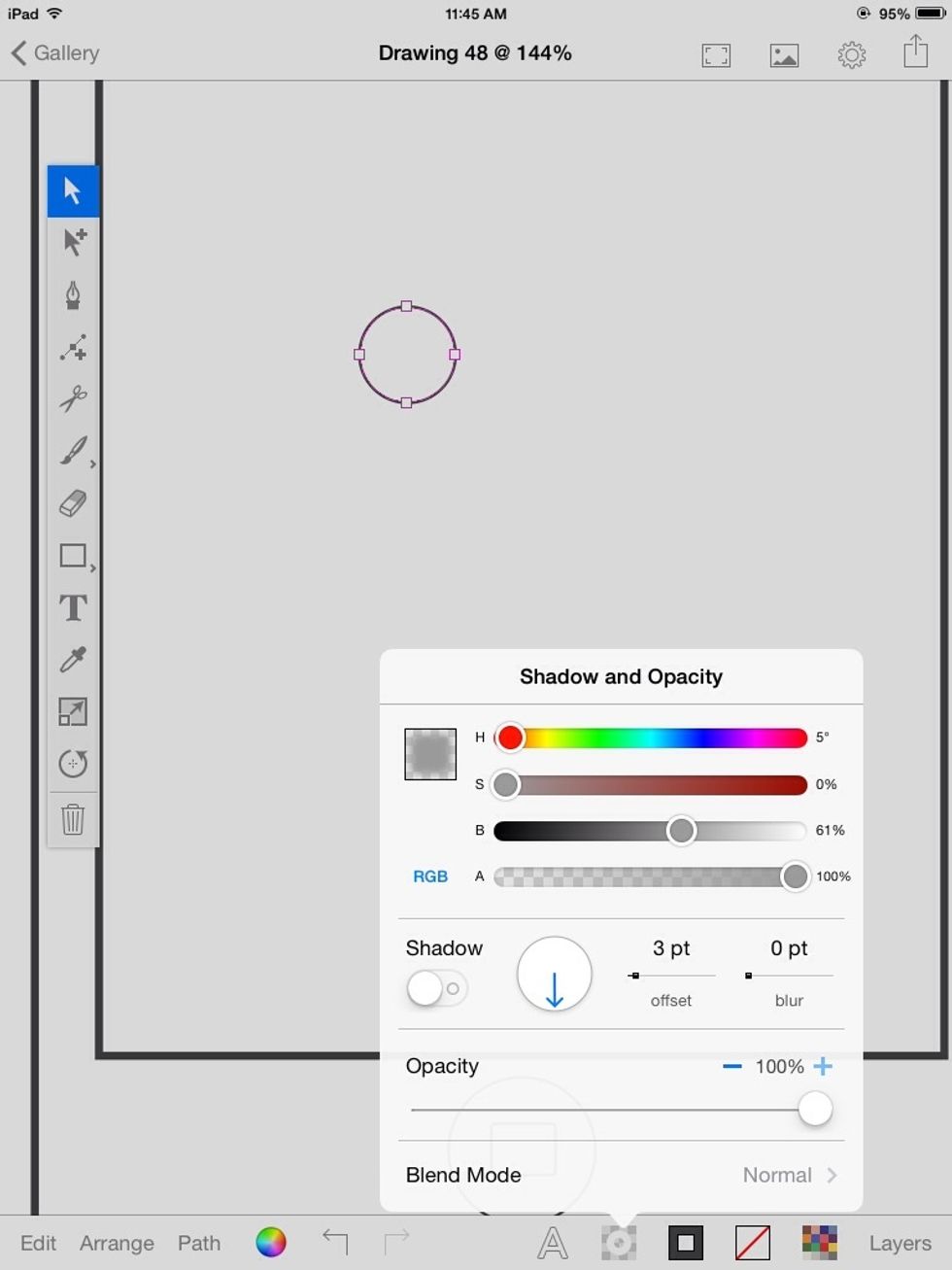Viewport: 952px width, 1270px height.
Task: Change shadow direction with the arrow dial
Action: tap(554, 974)
